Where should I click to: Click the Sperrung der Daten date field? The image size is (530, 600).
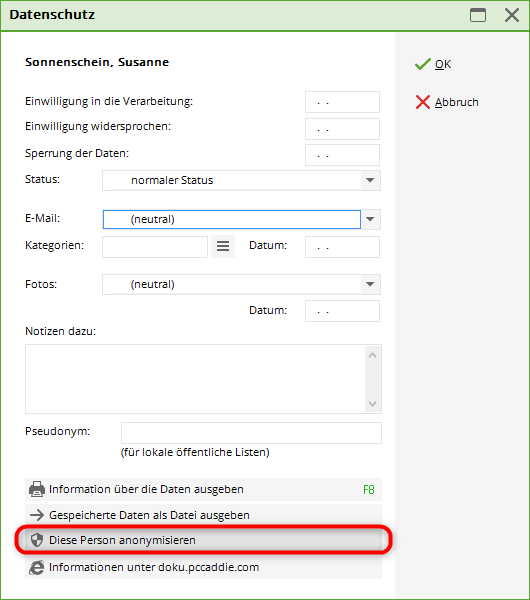[342, 155]
